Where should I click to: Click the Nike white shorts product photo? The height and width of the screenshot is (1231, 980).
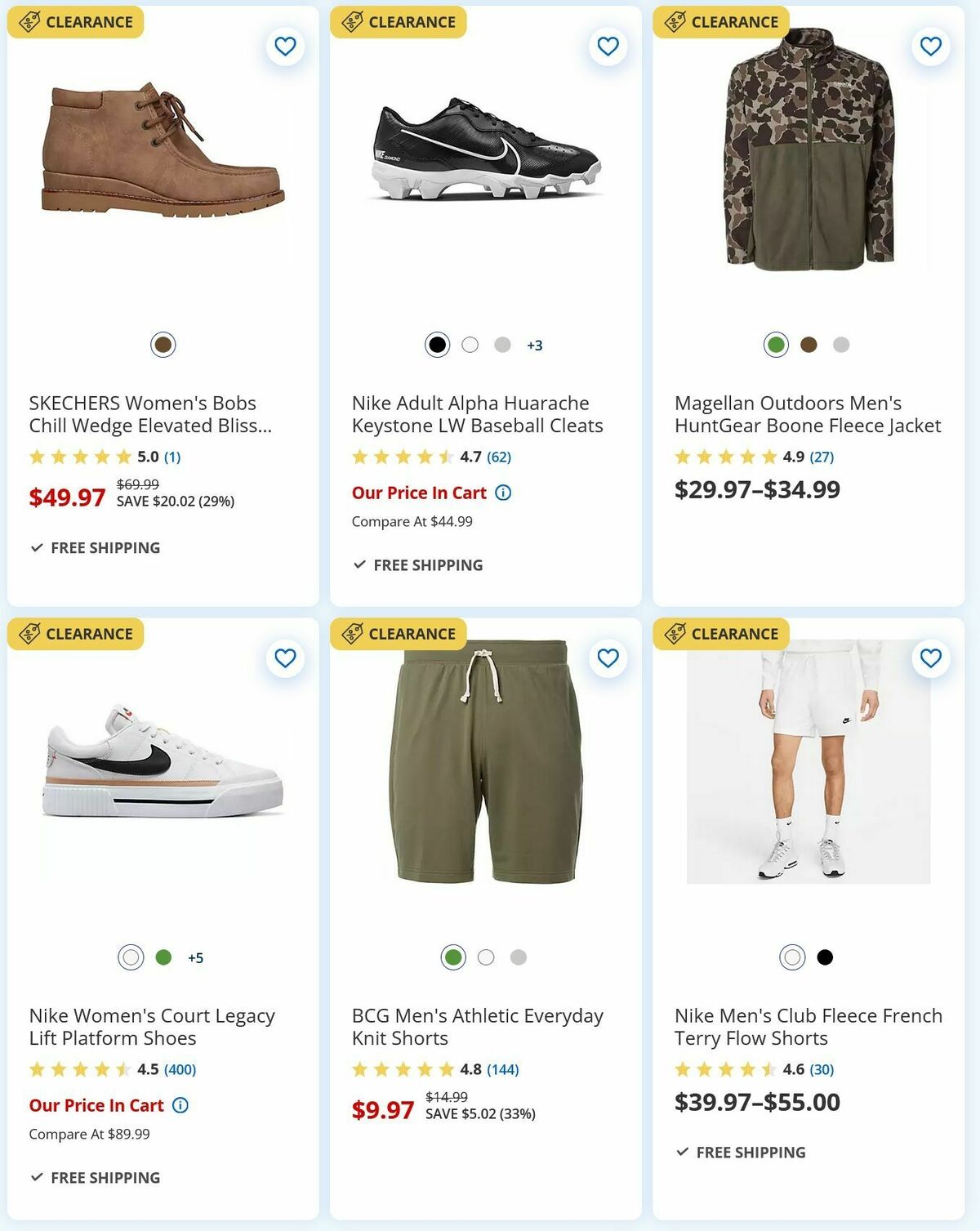click(x=807, y=768)
